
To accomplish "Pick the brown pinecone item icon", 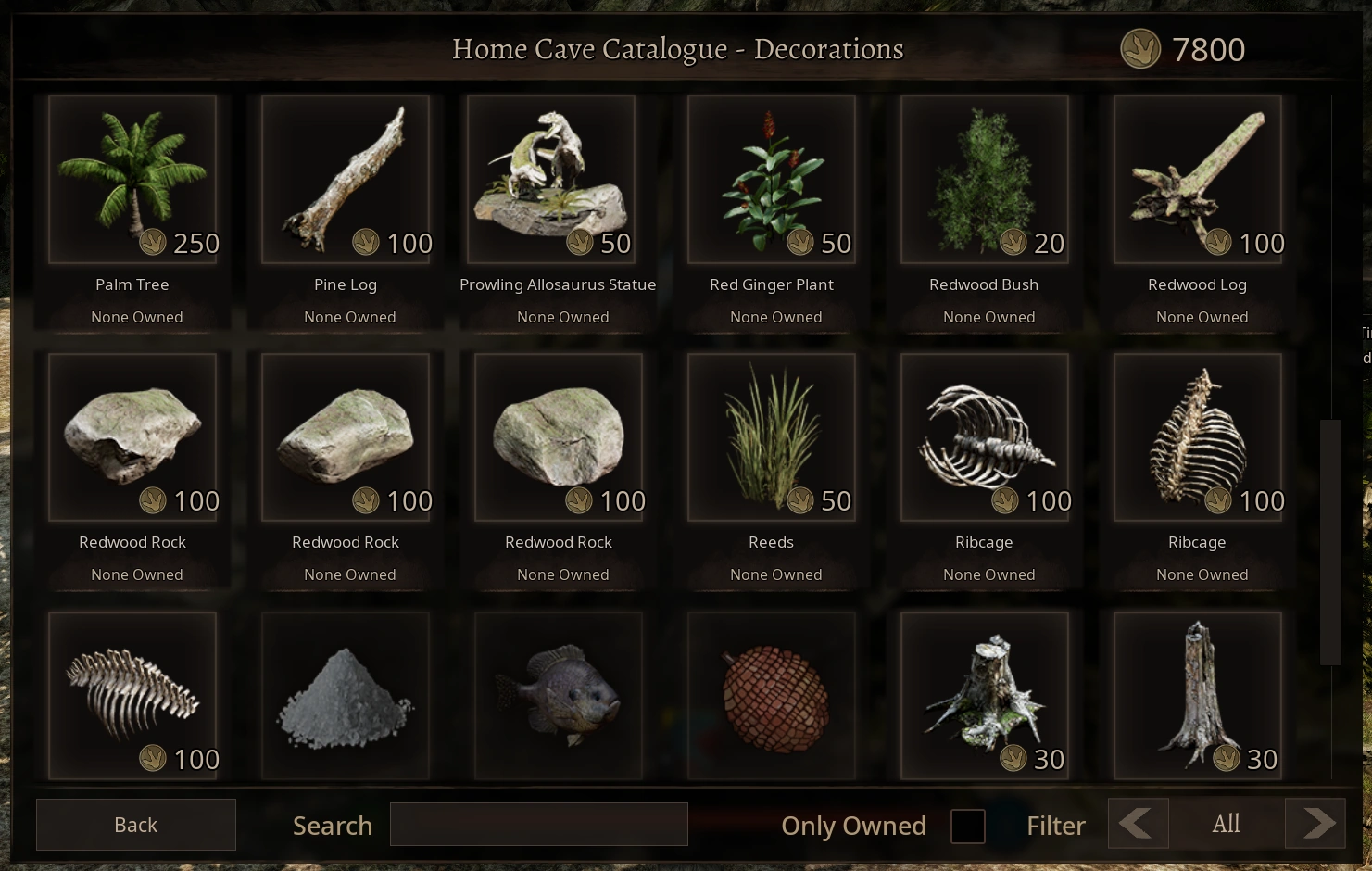I will (772, 695).
